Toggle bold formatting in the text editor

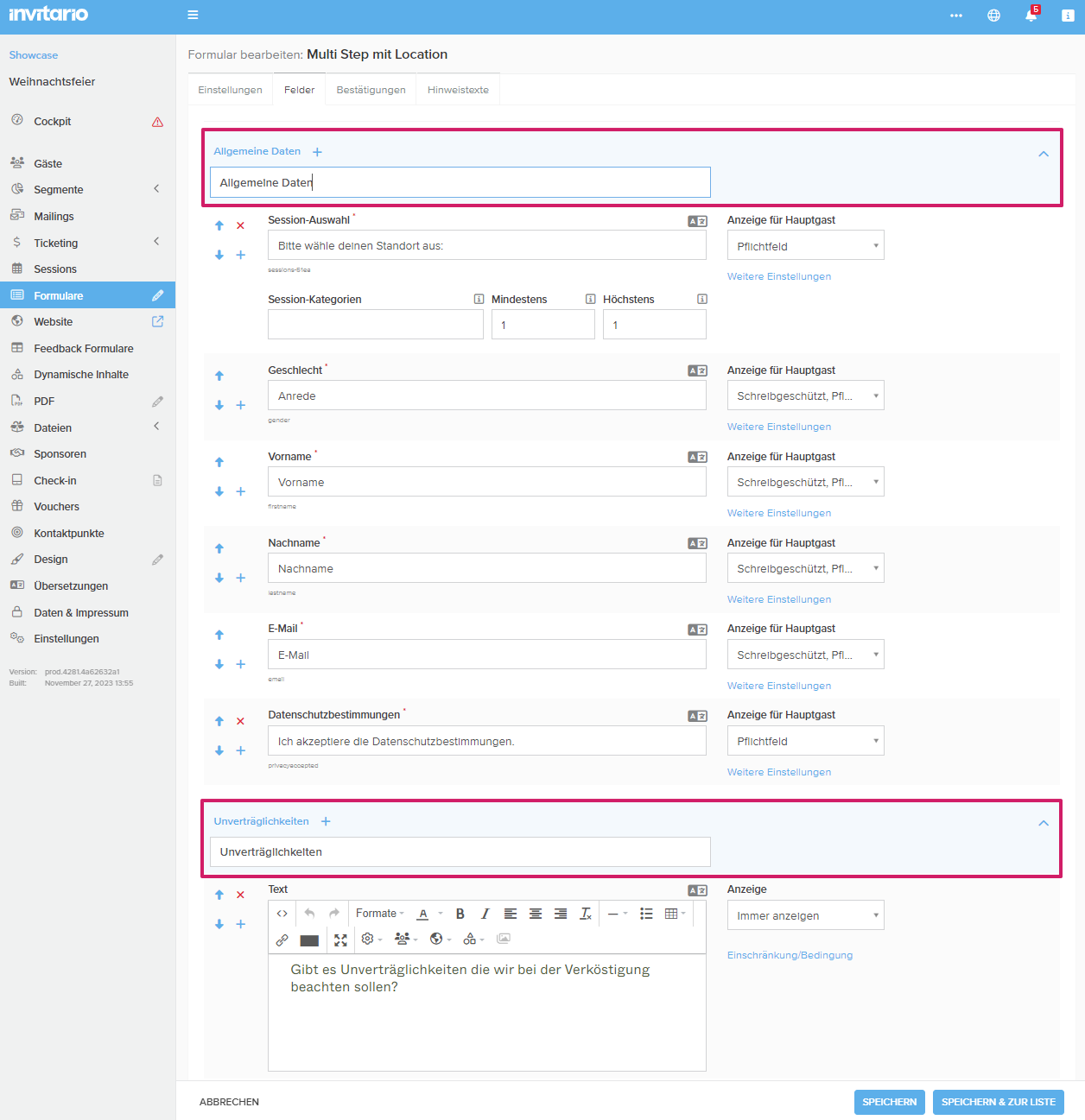click(460, 914)
